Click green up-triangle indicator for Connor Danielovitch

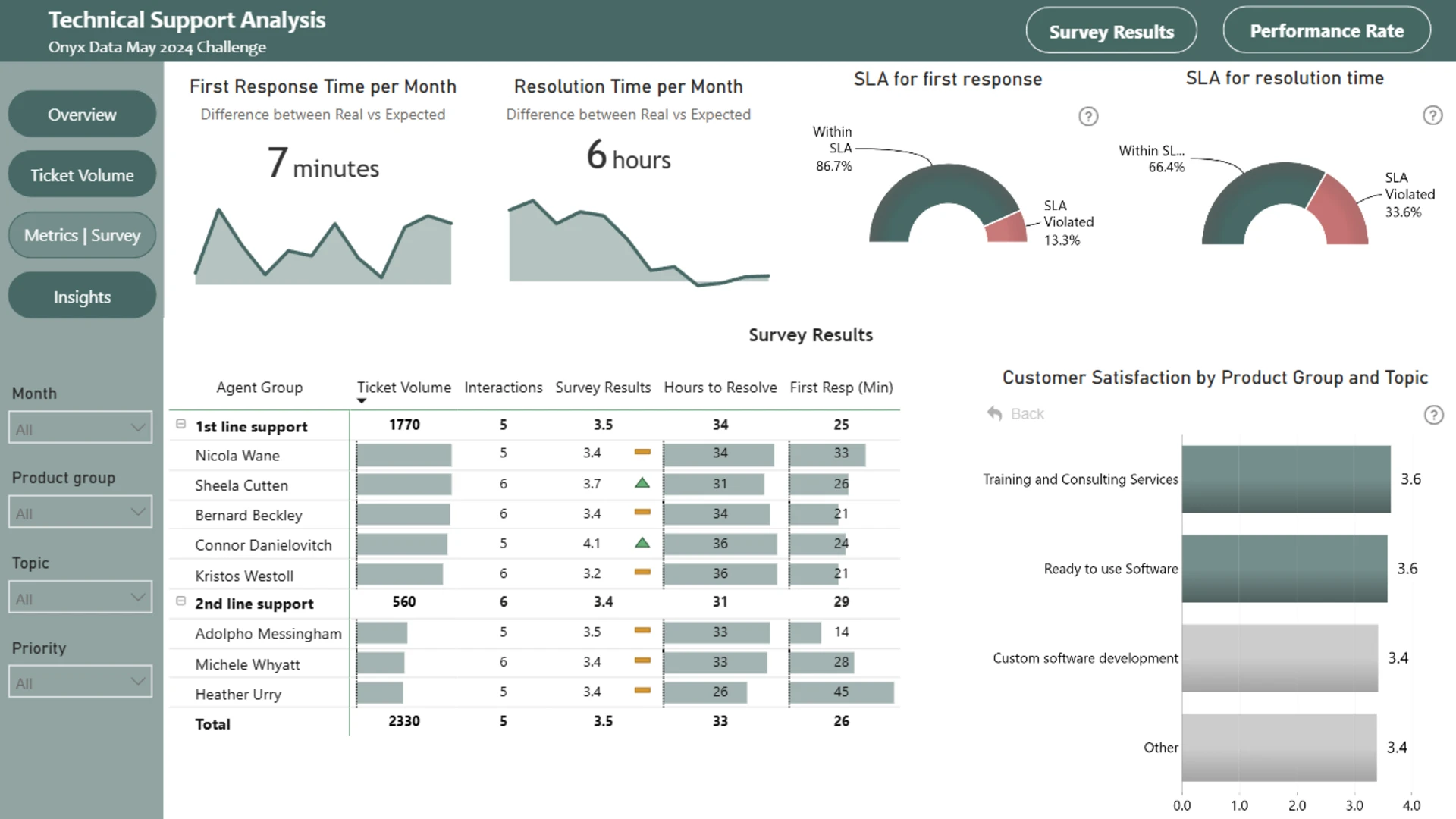642,543
